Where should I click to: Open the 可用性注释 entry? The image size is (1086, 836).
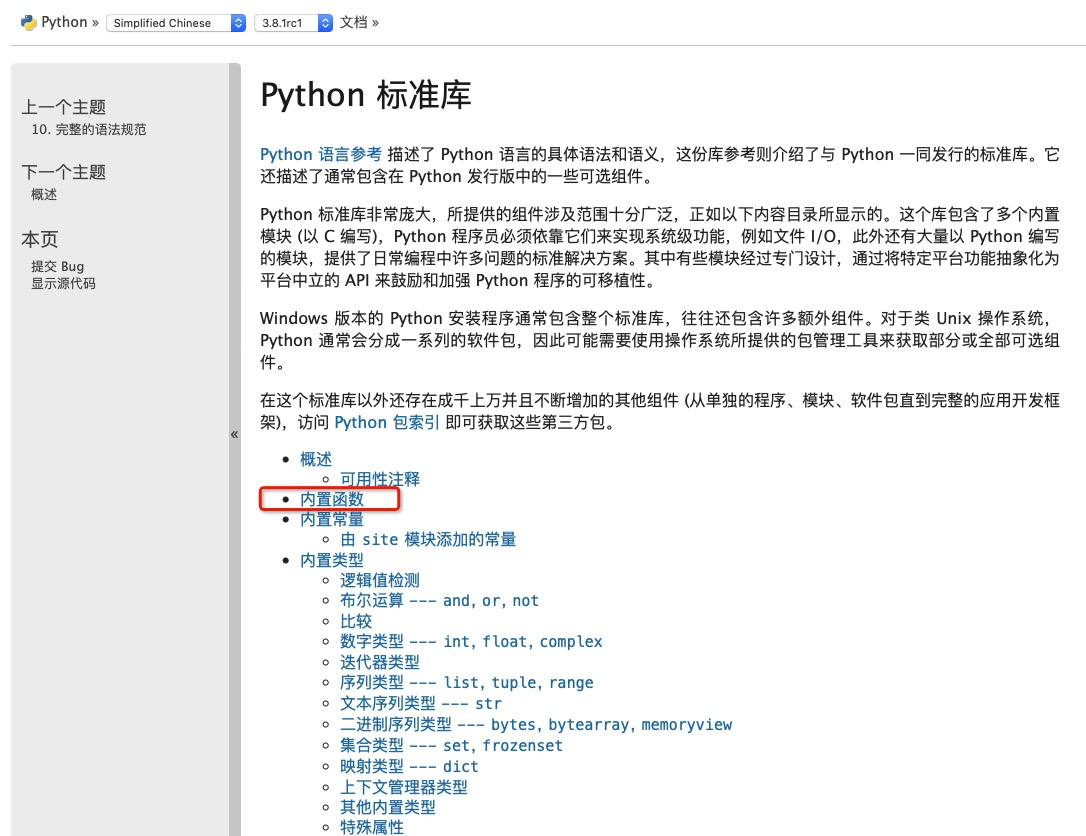(380, 479)
